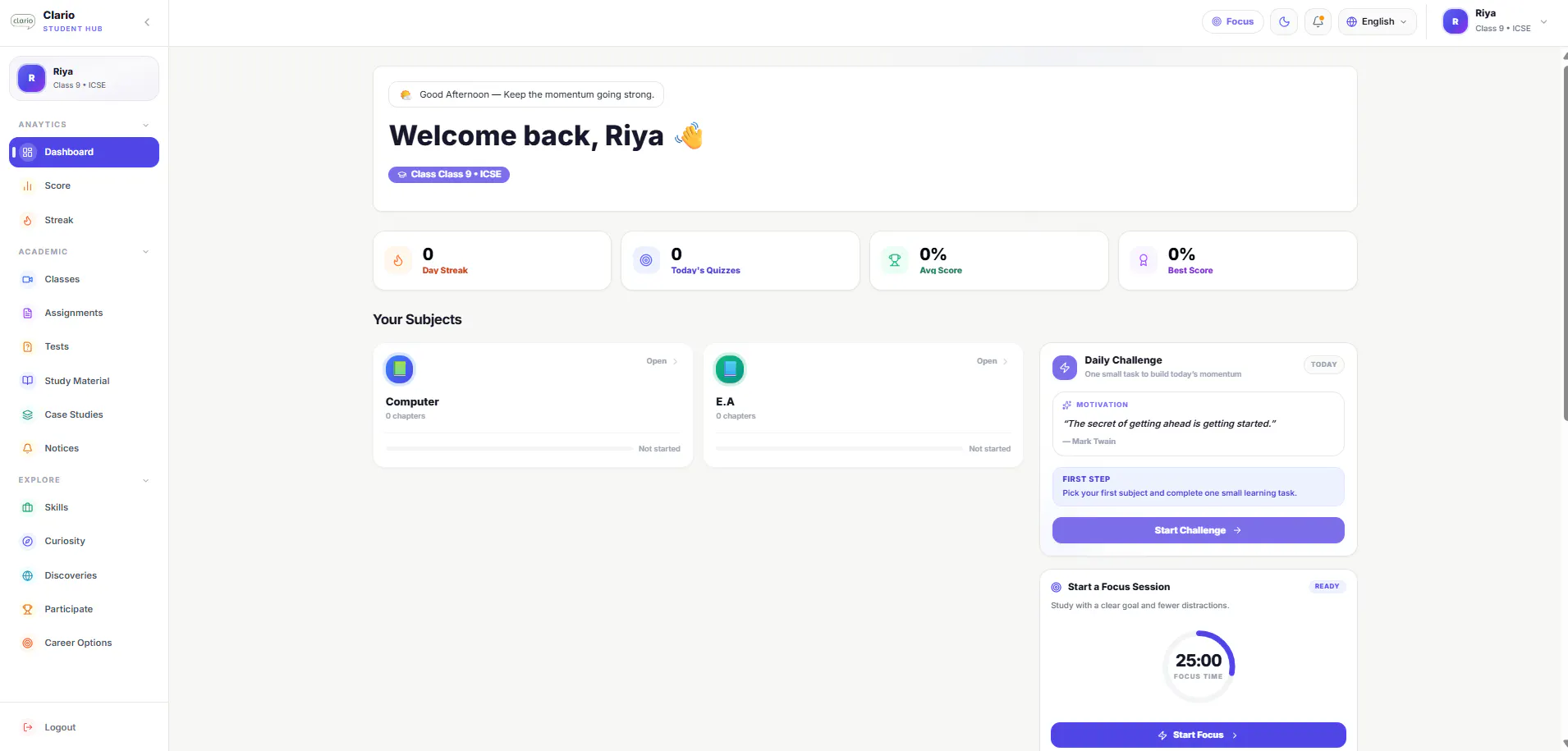Log out using the Logout button

tap(84, 727)
